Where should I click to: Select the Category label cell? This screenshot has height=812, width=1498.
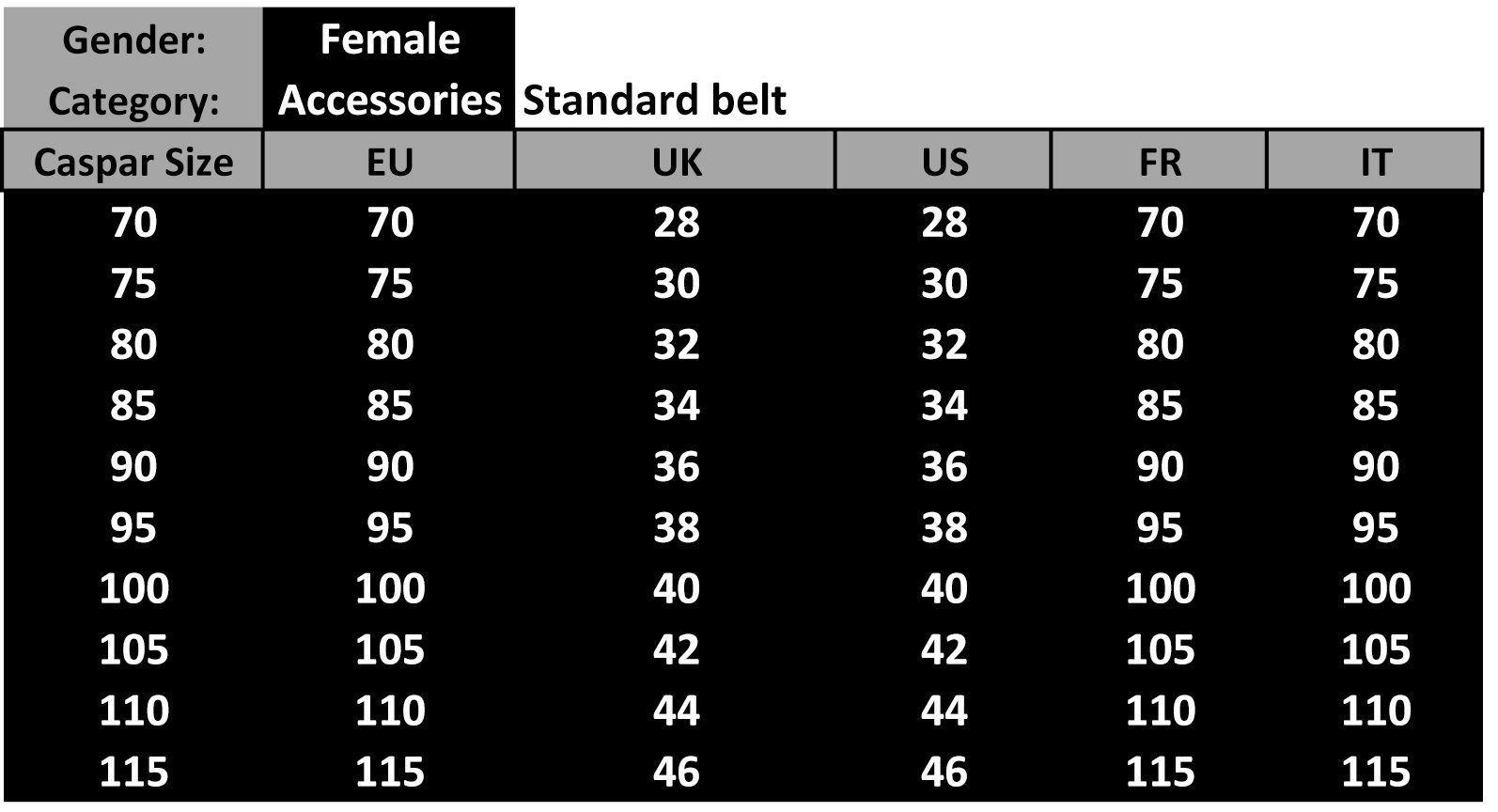pos(133,101)
